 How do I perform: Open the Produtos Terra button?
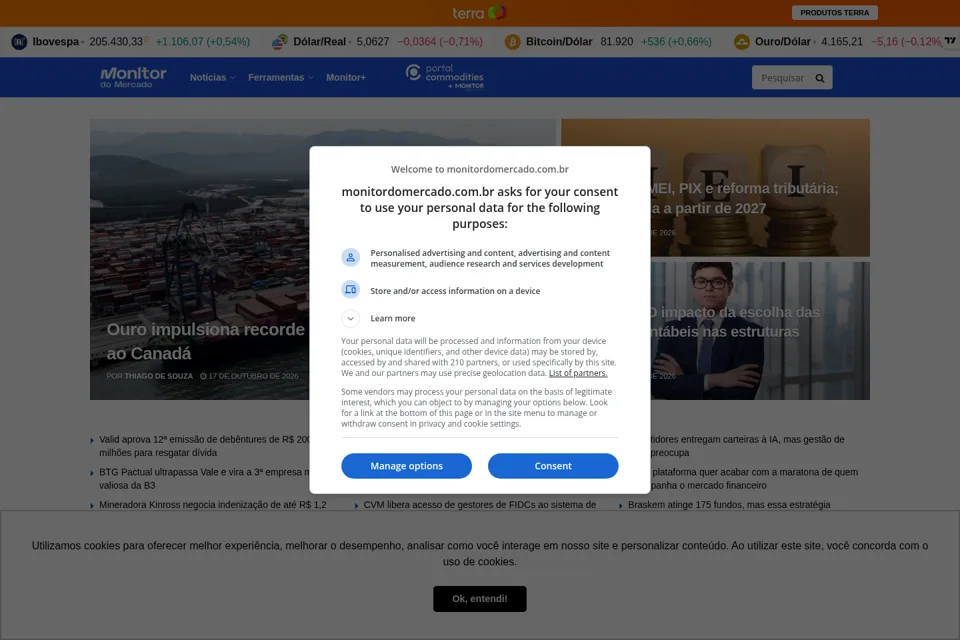(x=834, y=12)
